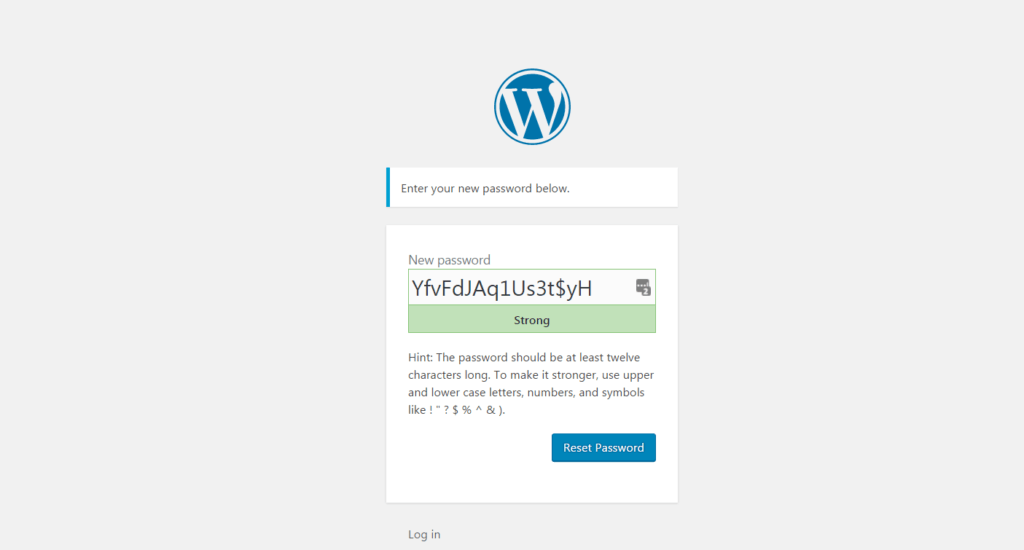This screenshot has height=550, width=1024.
Task: Select the 'Enter your new password below.' notice
Action: [x=532, y=187]
